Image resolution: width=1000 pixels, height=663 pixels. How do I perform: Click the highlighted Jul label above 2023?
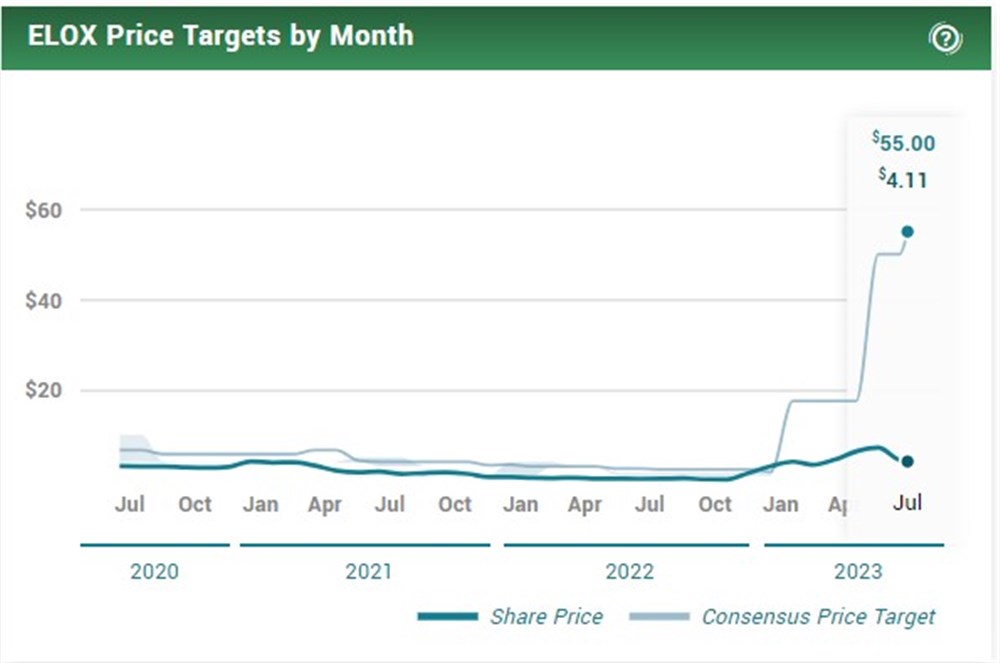[x=907, y=502]
